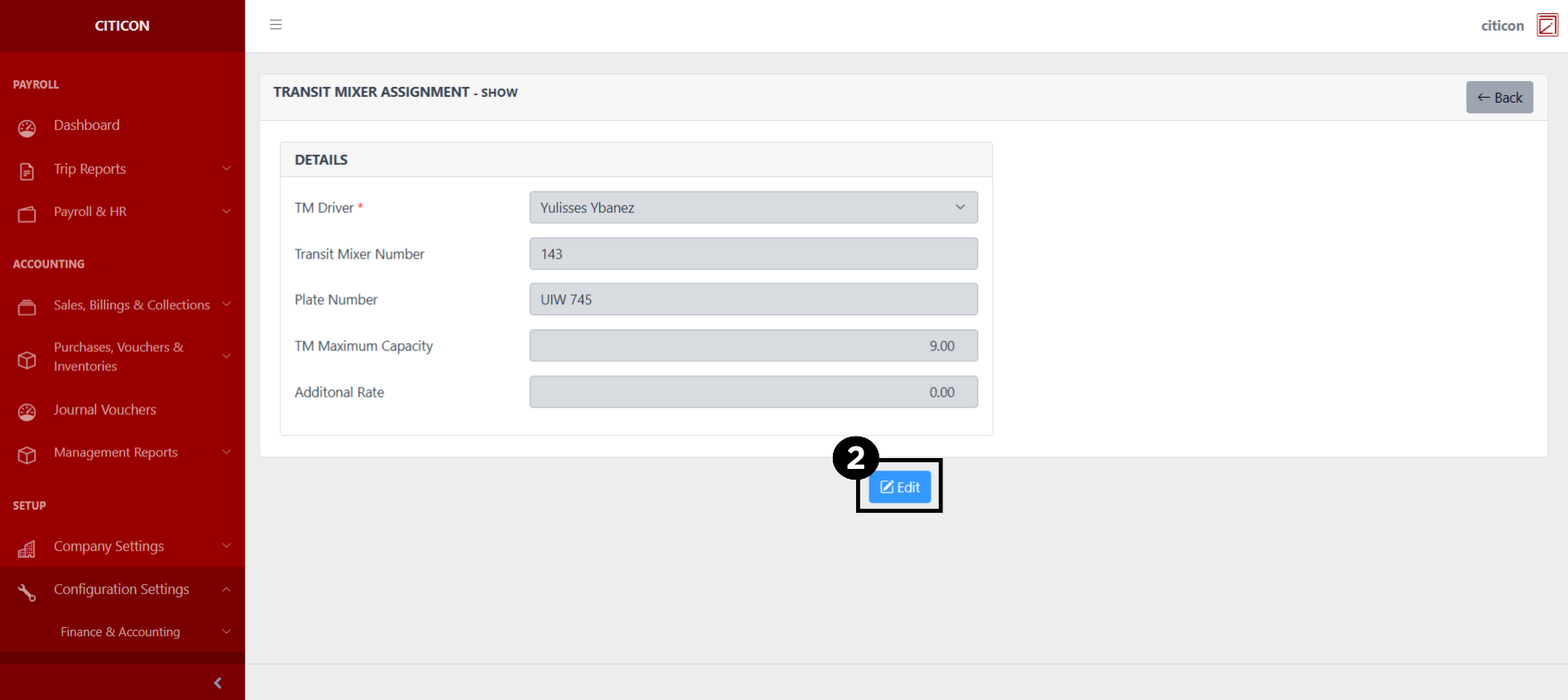The height and width of the screenshot is (700, 1568).
Task: Open the Management Reports menu
Action: [123, 452]
